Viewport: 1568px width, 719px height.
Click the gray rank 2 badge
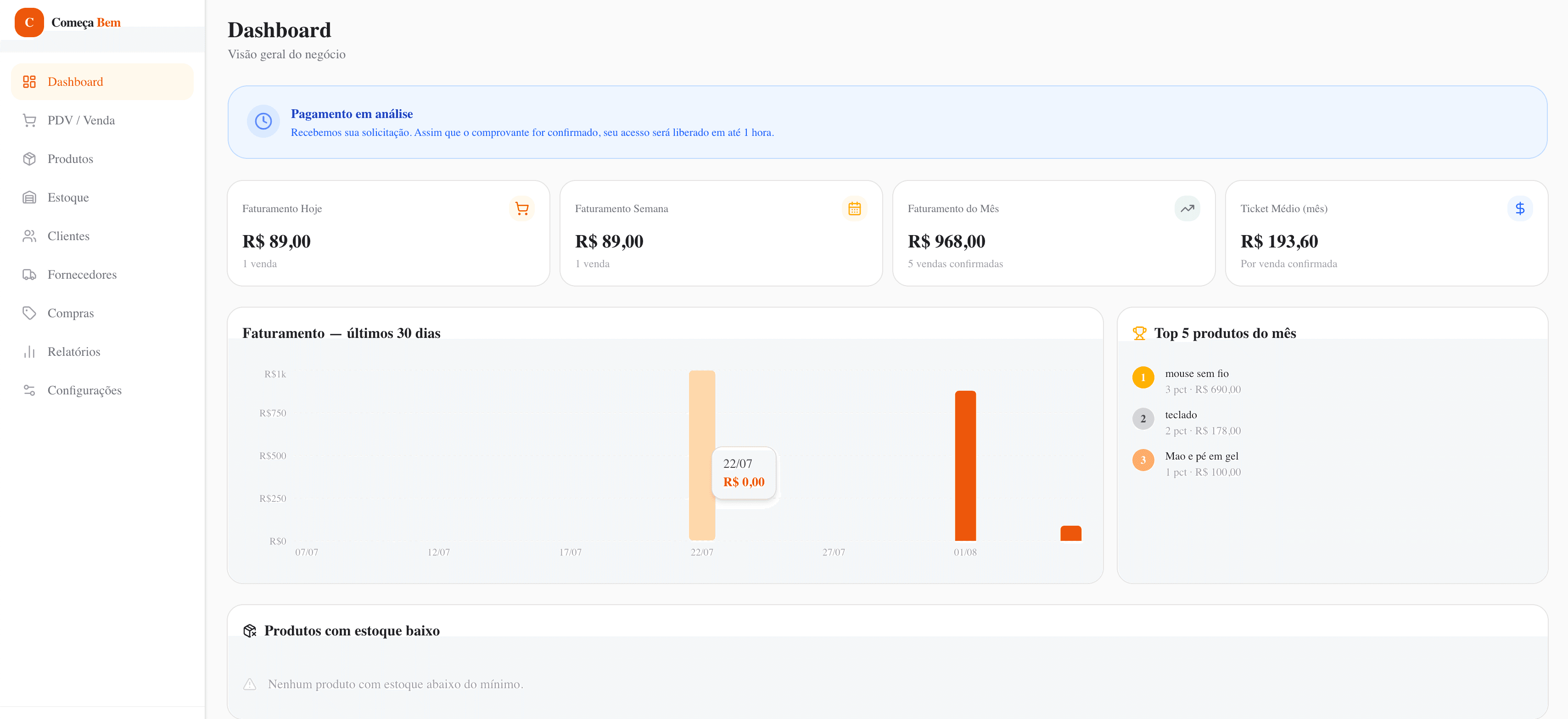click(1143, 419)
